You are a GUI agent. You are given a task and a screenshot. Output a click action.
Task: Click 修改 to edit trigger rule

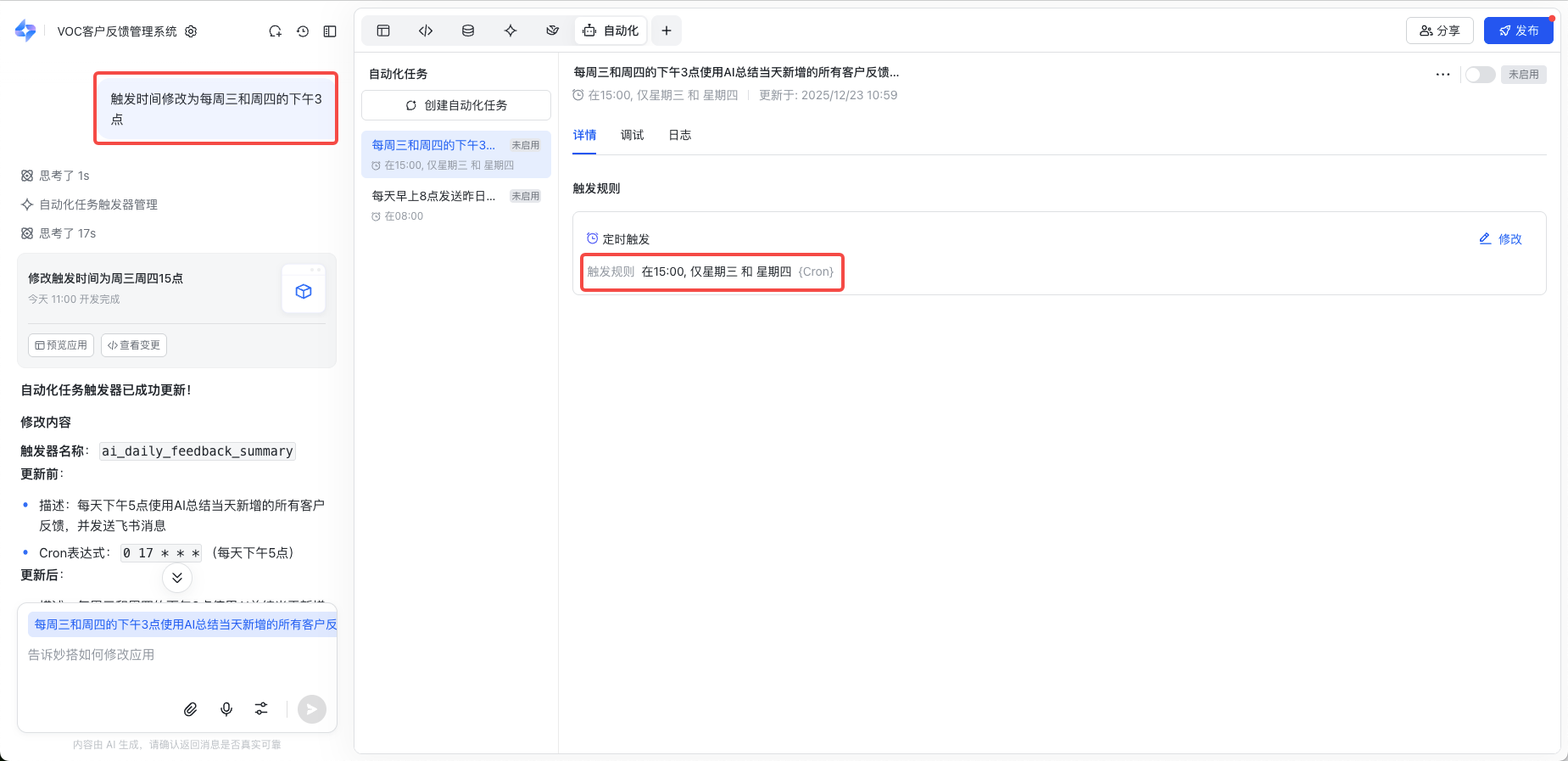[1500, 239]
